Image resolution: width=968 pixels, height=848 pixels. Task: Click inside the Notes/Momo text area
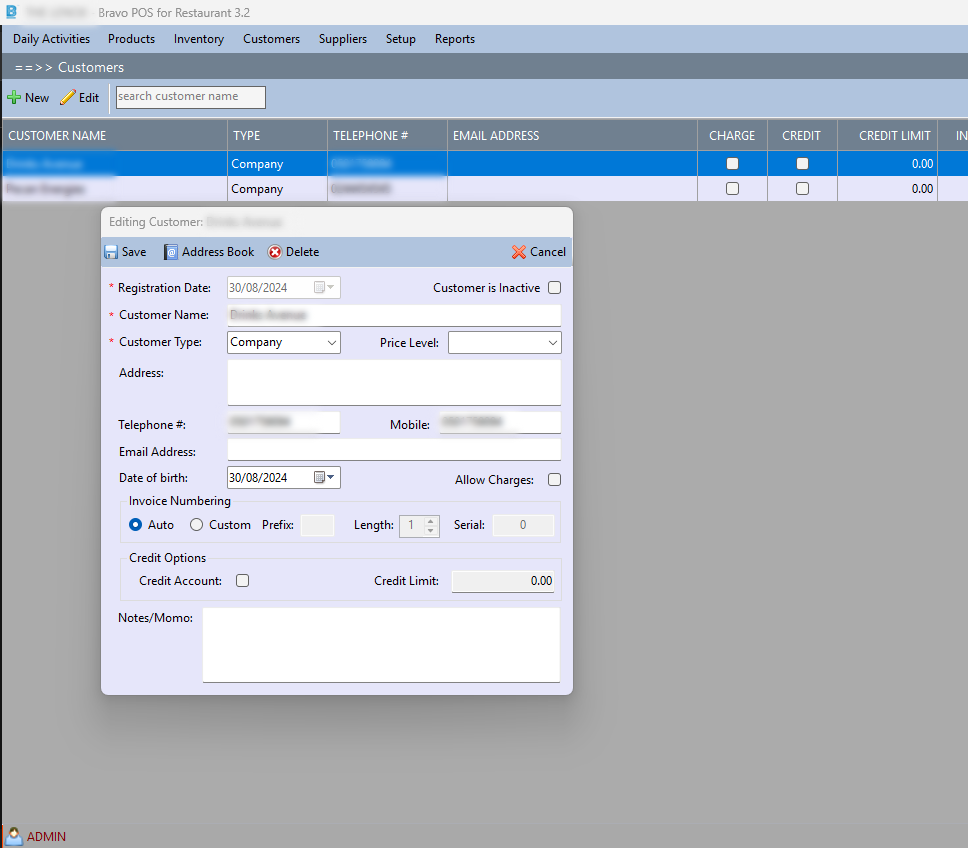tap(381, 645)
